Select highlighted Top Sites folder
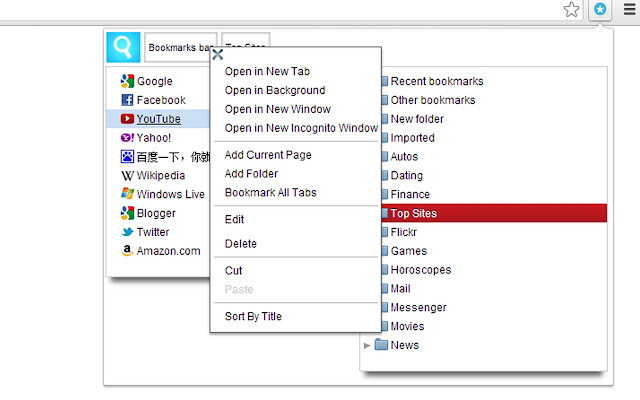 [x=494, y=213]
